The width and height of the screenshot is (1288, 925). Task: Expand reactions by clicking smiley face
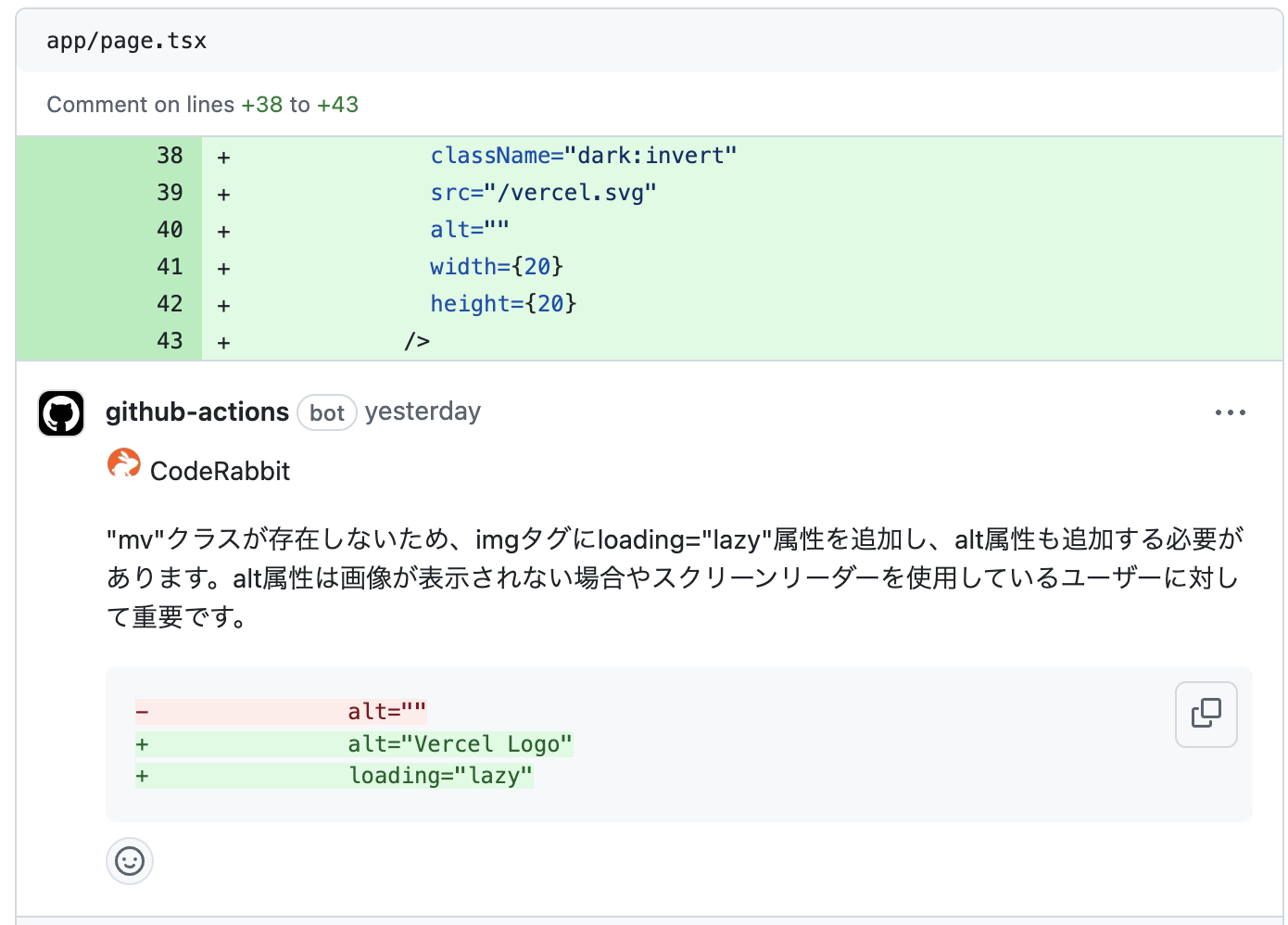click(x=129, y=861)
